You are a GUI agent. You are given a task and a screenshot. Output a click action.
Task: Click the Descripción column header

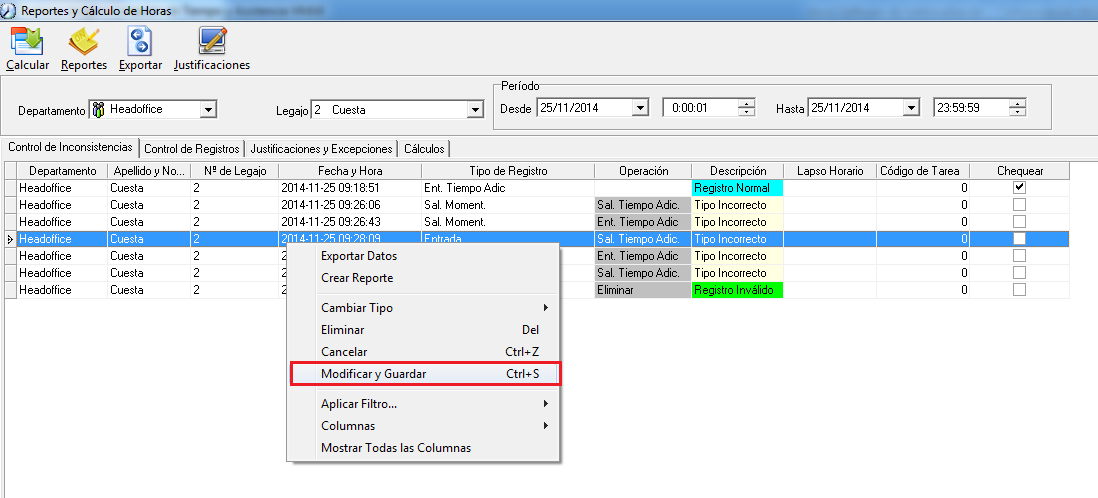coord(737,171)
